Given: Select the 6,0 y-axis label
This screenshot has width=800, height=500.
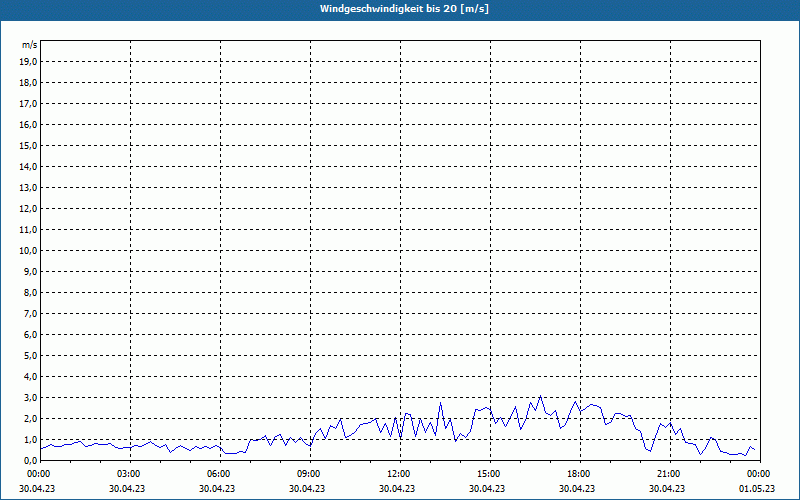Looking at the screenshot, I should tap(30, 335).
